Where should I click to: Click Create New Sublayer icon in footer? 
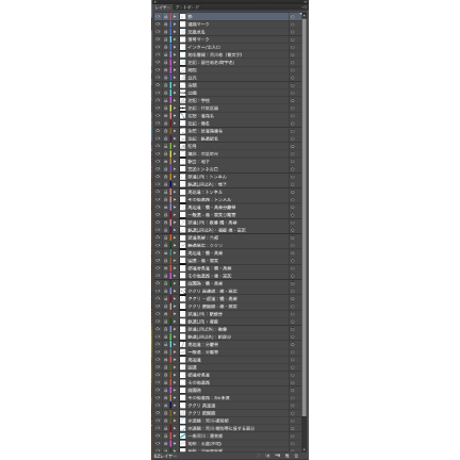point(277,455)
